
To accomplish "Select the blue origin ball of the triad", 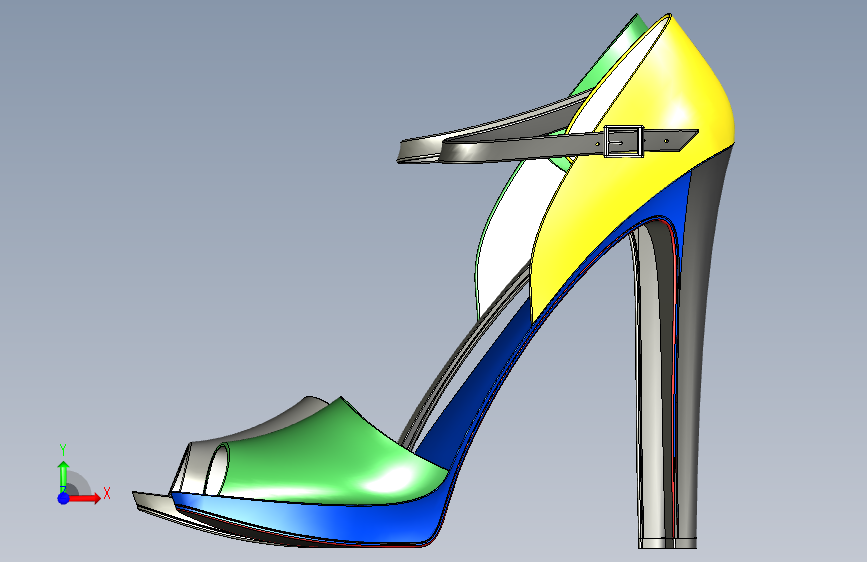I will pos(63,498).
